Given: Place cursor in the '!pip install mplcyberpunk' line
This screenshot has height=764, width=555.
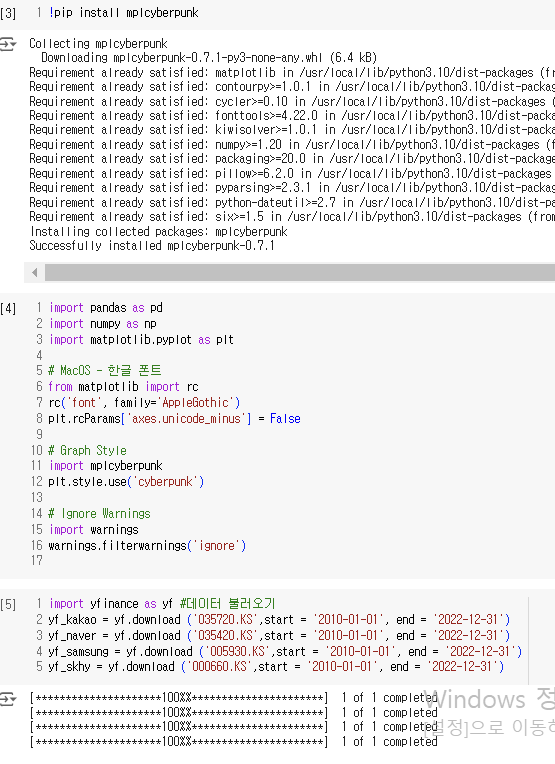Looking at the screenshot, I should tap(123, 13).
